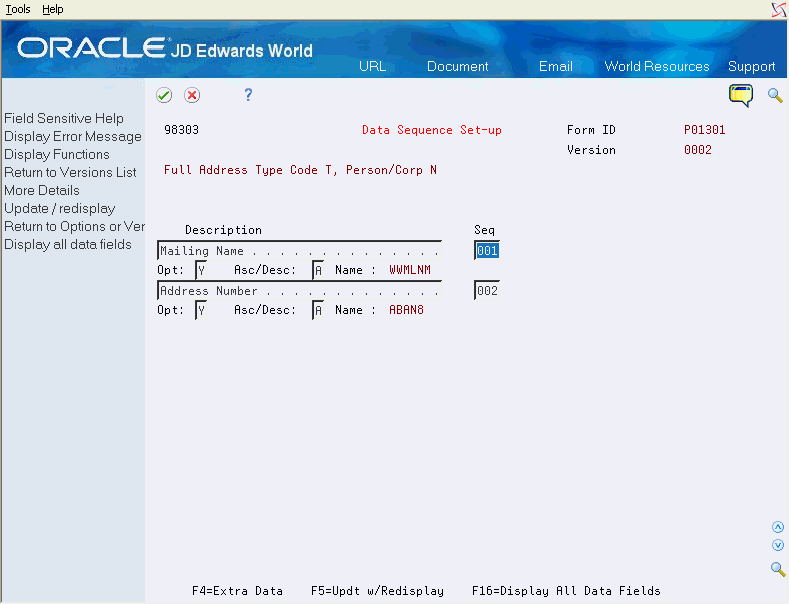The image size is (789, 604).
Task: Open the Tools menu
Action: pyautogui.click(x=18, y=9)
